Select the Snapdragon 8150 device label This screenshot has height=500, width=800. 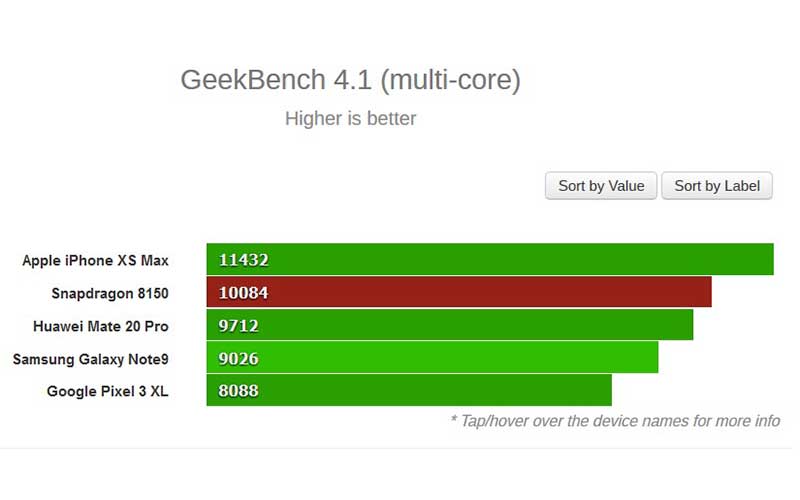click(x=110, y=293)
